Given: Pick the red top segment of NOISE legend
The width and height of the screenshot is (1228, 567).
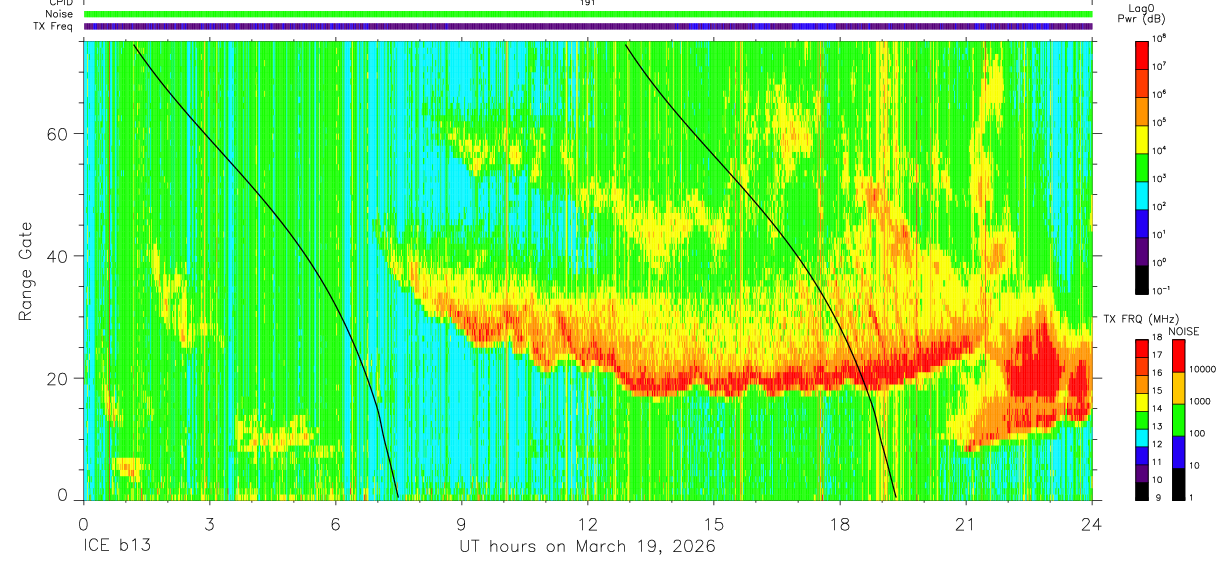Looking at the screenshot, I should tap(1180, 356).
